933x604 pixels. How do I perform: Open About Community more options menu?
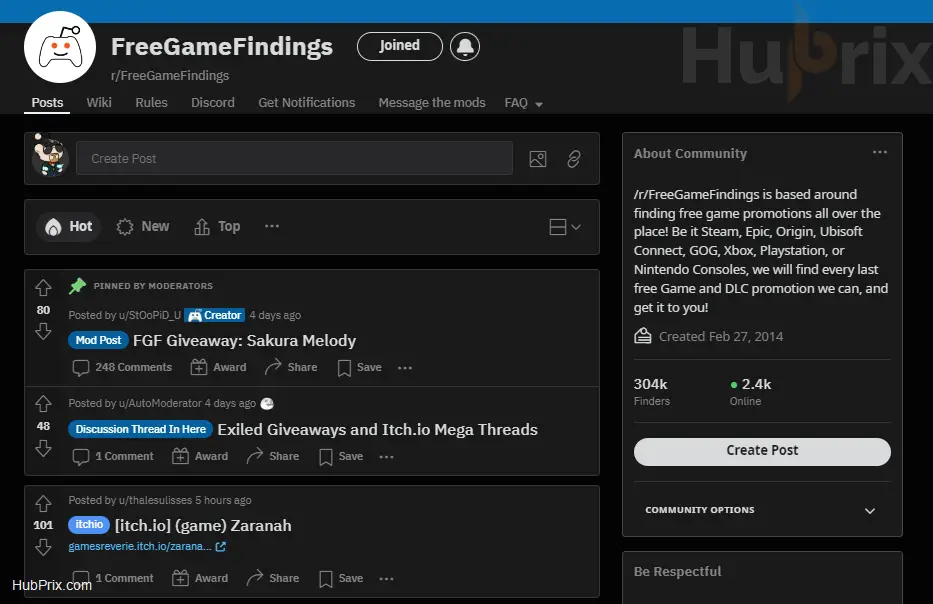[x=880, y=152]
